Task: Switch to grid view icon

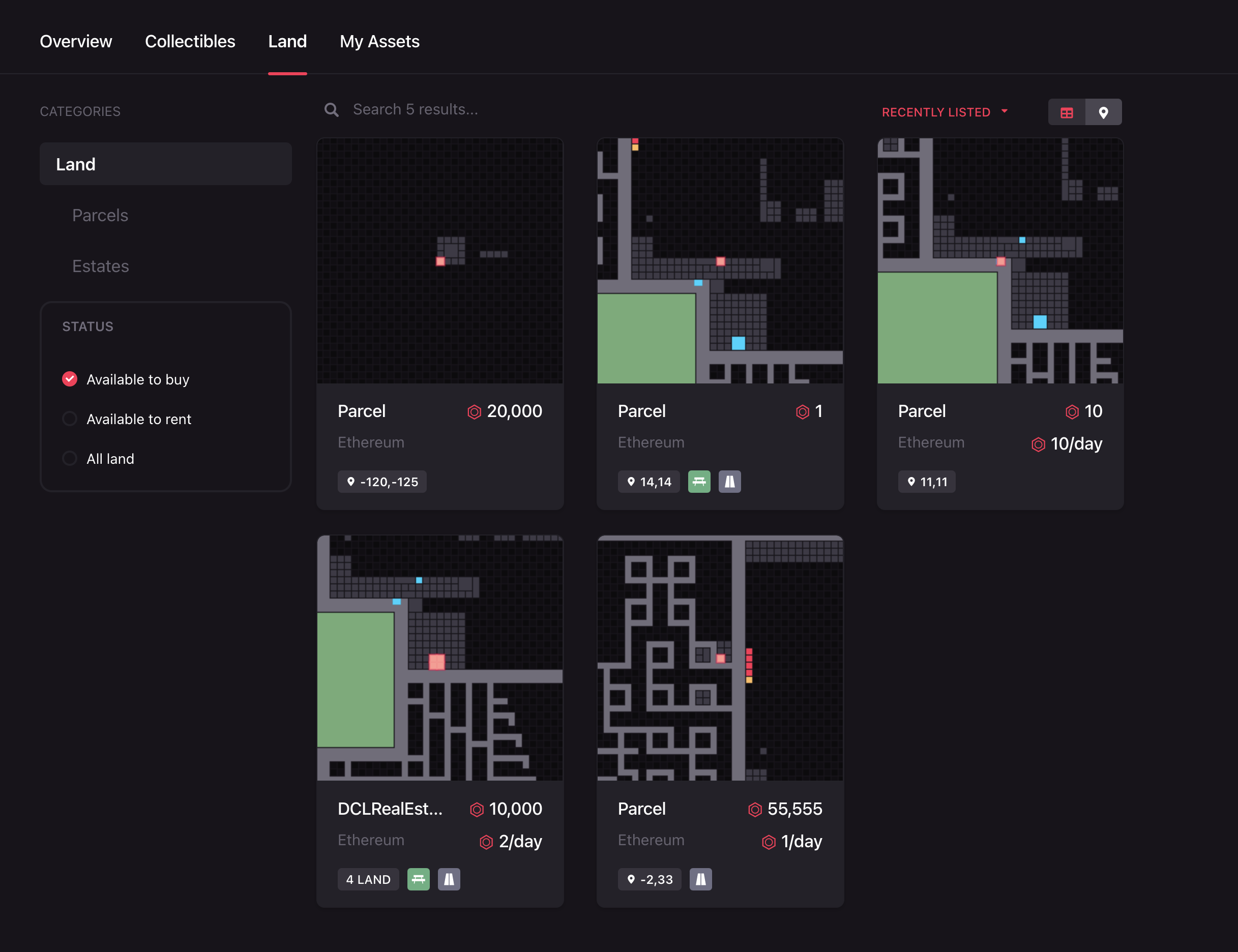Action: click(x=1066, y=112)
